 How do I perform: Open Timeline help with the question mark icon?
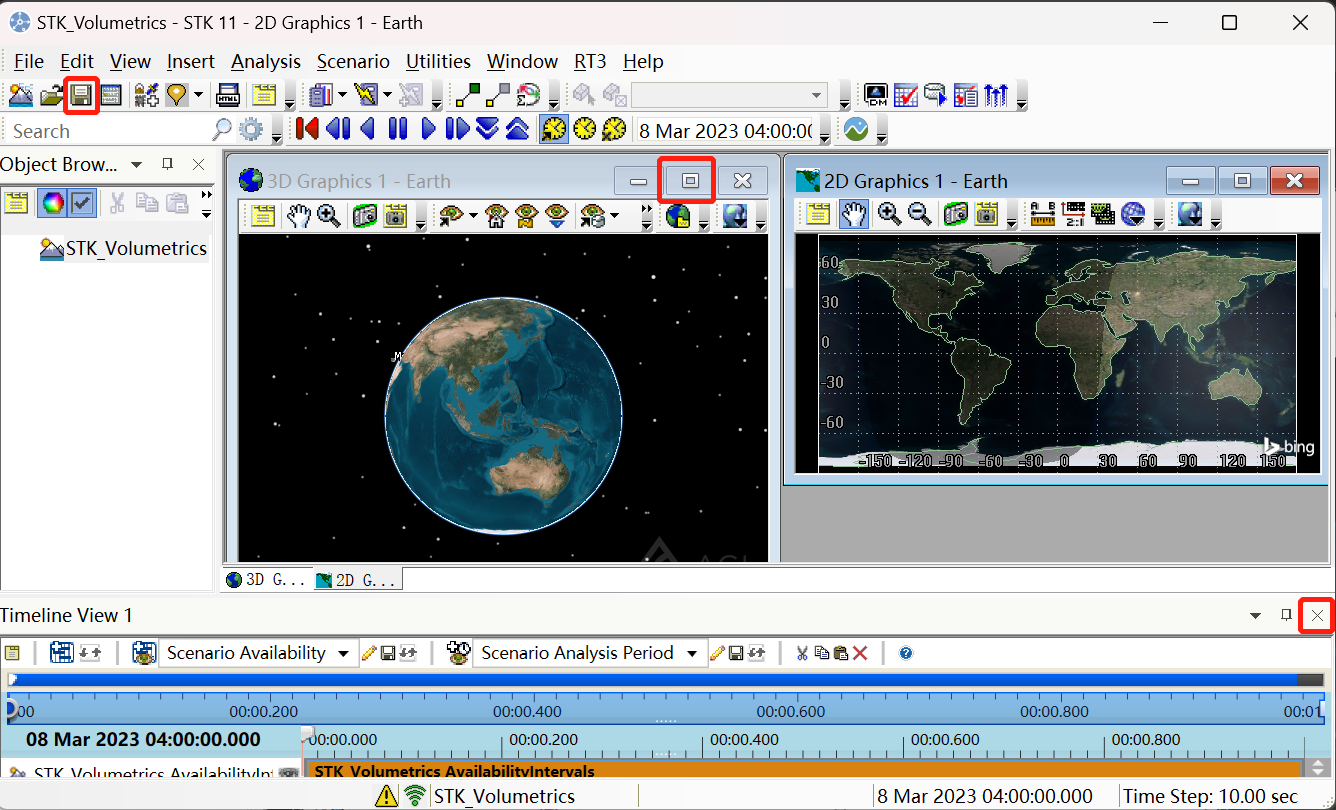tap(905, 653)
